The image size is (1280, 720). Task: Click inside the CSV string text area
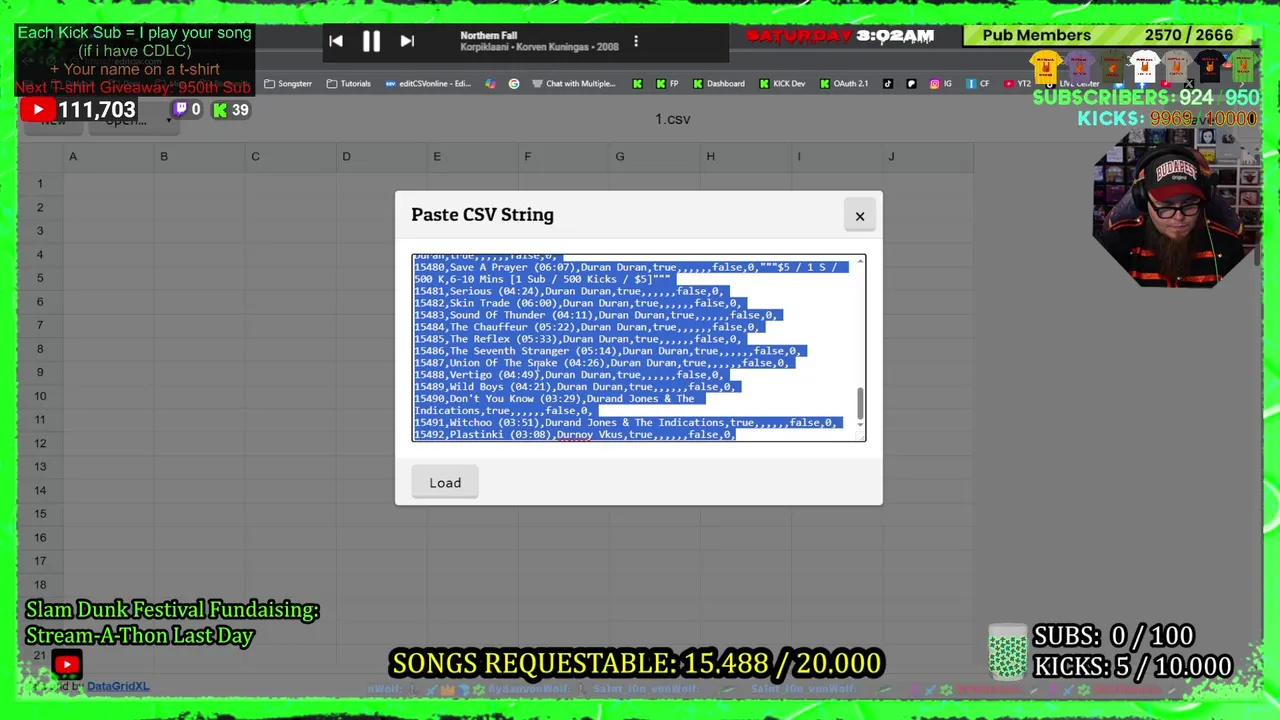[634, 347]
